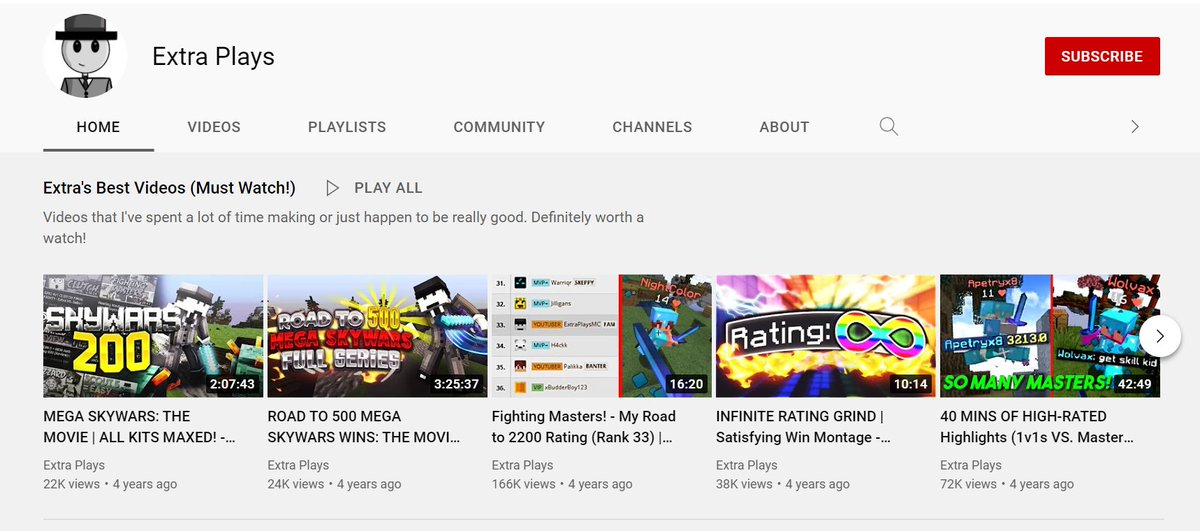Go to the COMMUNITY tab
1200x531 pixels.
tap(499, 127)
